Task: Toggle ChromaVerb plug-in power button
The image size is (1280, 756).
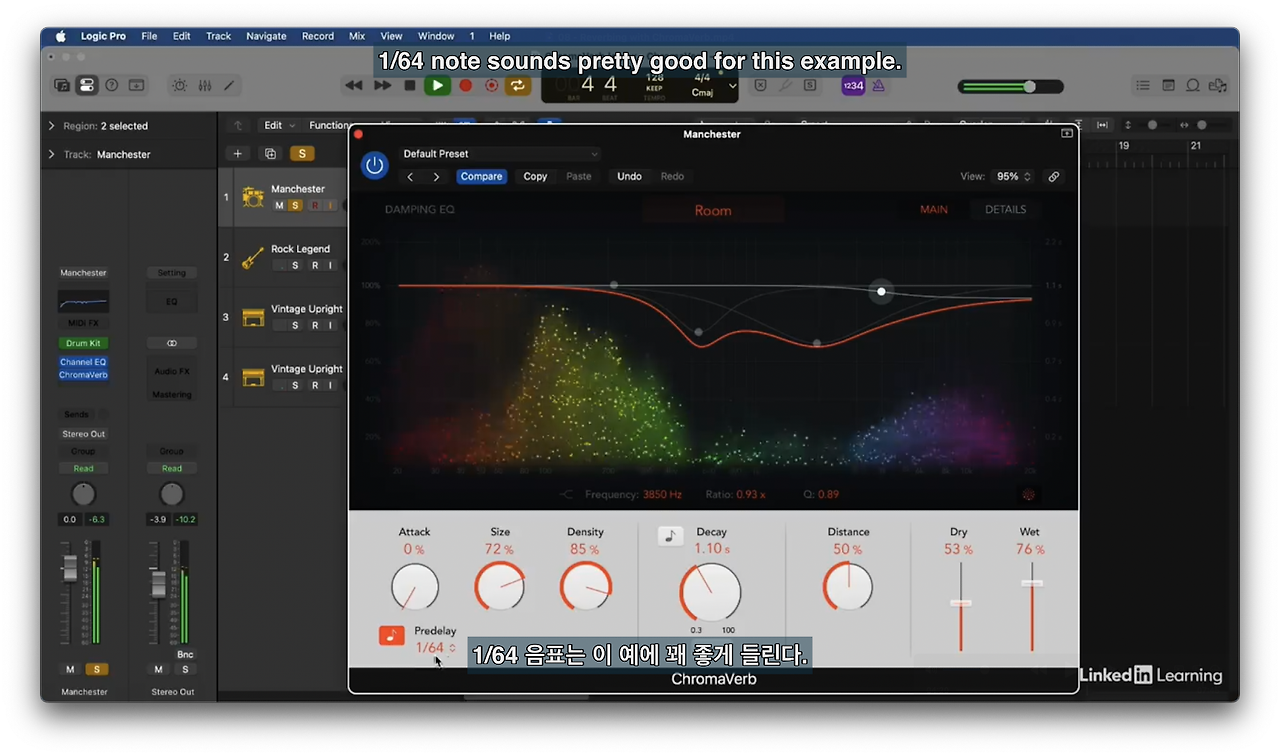Action: click(375, 165)
